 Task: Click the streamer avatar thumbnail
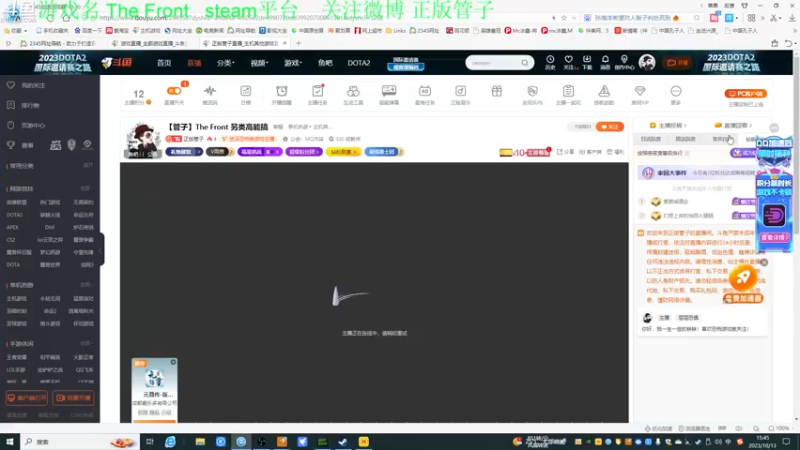click(142, 140)
